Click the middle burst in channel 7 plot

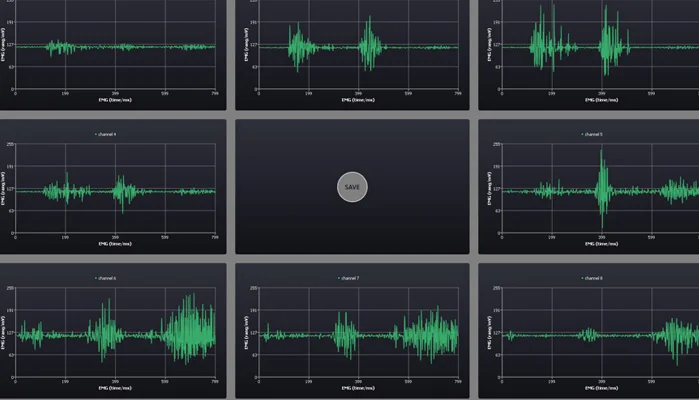[x=345, y=334]
